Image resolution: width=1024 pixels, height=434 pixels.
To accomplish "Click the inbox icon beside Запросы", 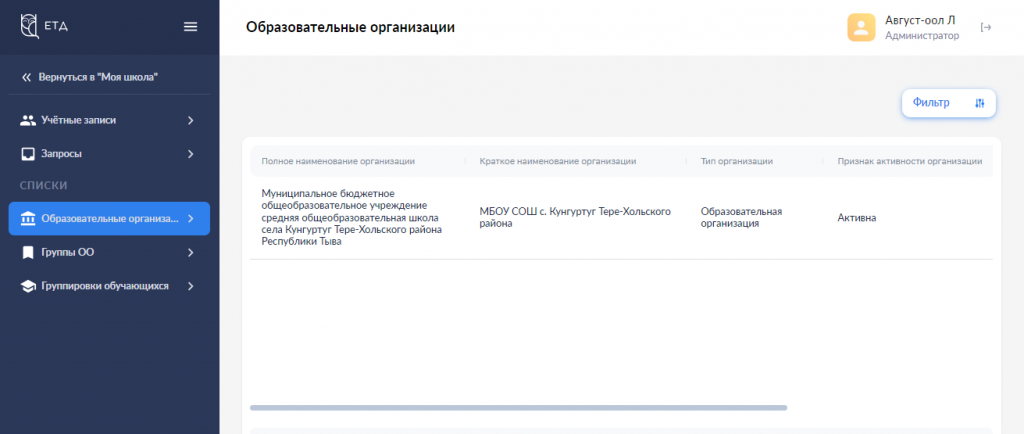I will tap(28, 154).
